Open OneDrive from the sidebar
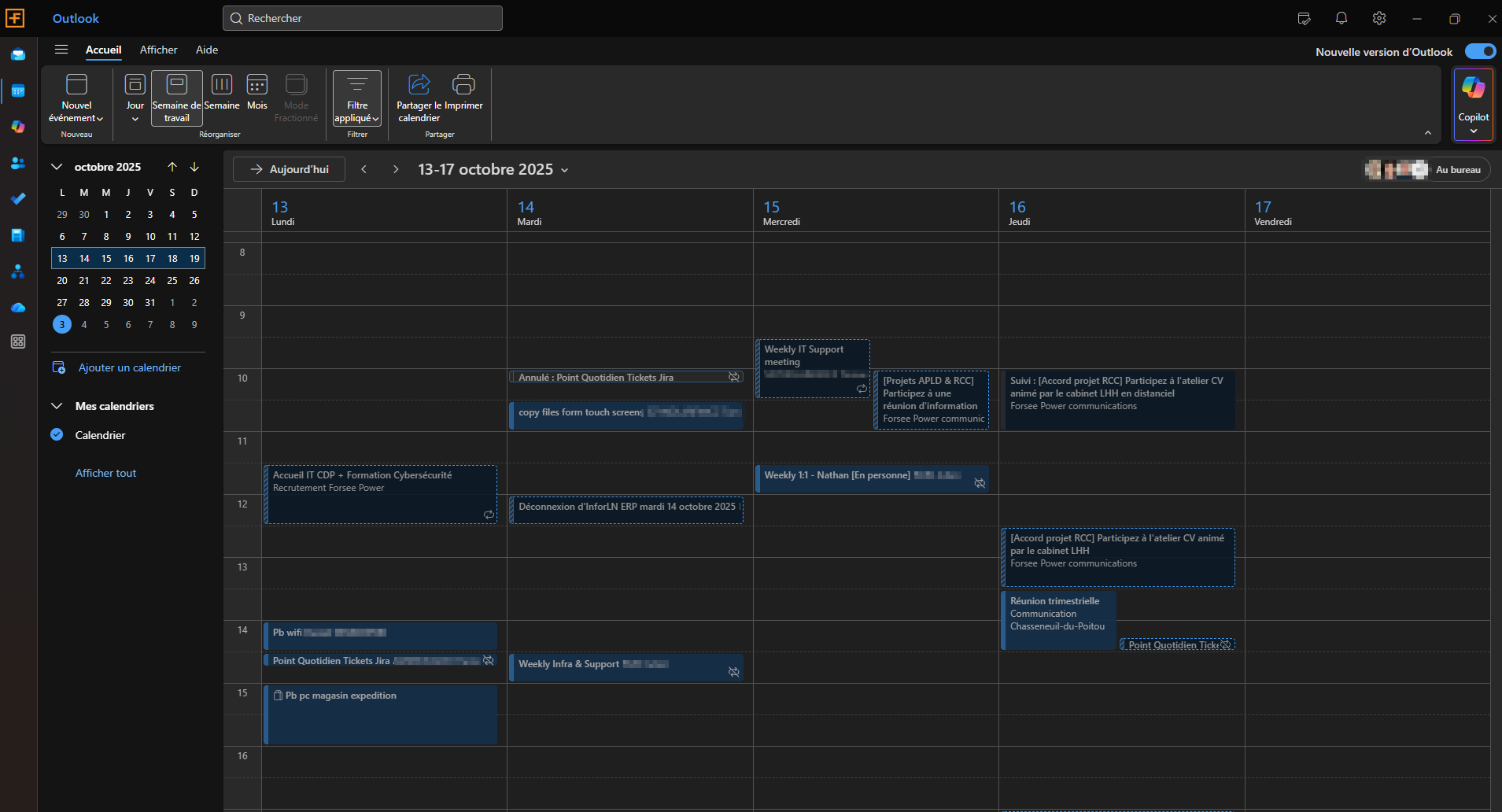Viewport: 1502px width, 812px height. point(18,307)
